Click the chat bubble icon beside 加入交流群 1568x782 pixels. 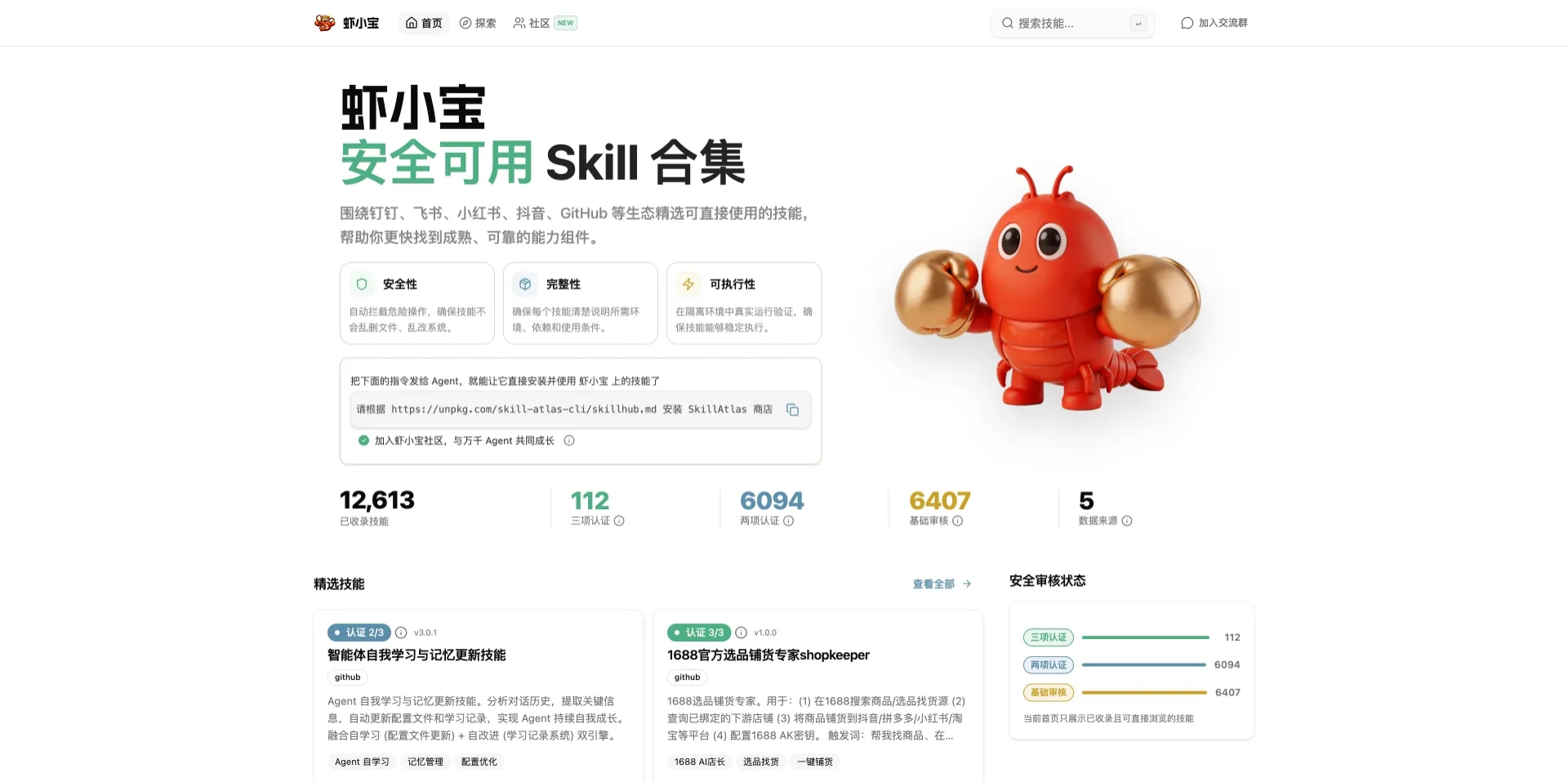tap(1187, 23)
